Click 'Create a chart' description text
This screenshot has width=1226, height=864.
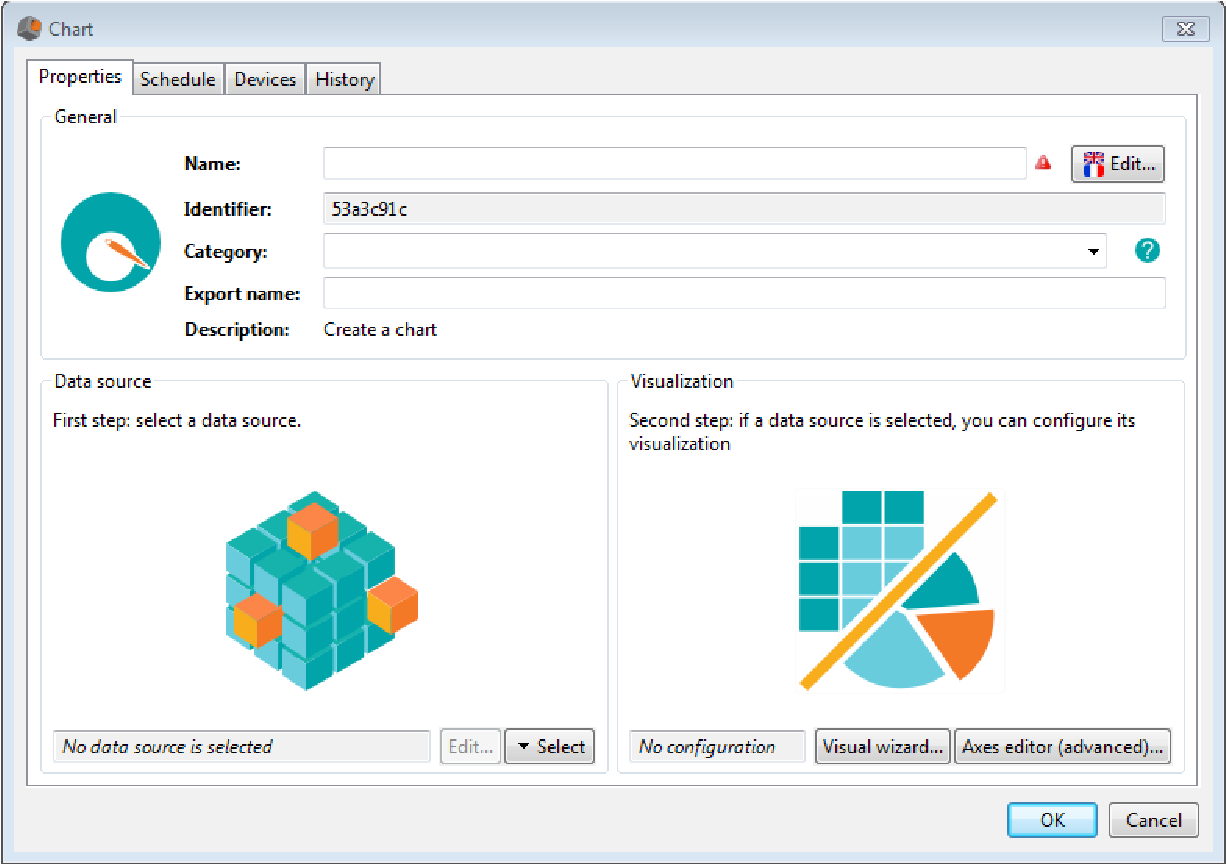pos(380,329)
